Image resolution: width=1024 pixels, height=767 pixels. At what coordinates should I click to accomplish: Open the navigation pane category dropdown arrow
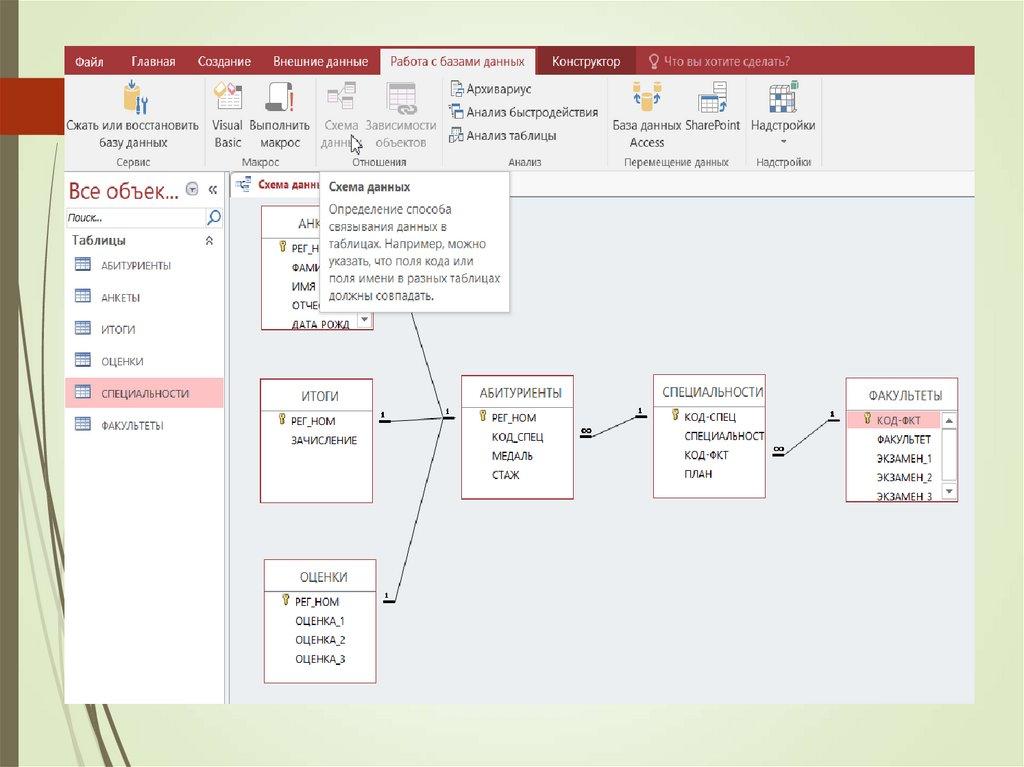point(192,190)
